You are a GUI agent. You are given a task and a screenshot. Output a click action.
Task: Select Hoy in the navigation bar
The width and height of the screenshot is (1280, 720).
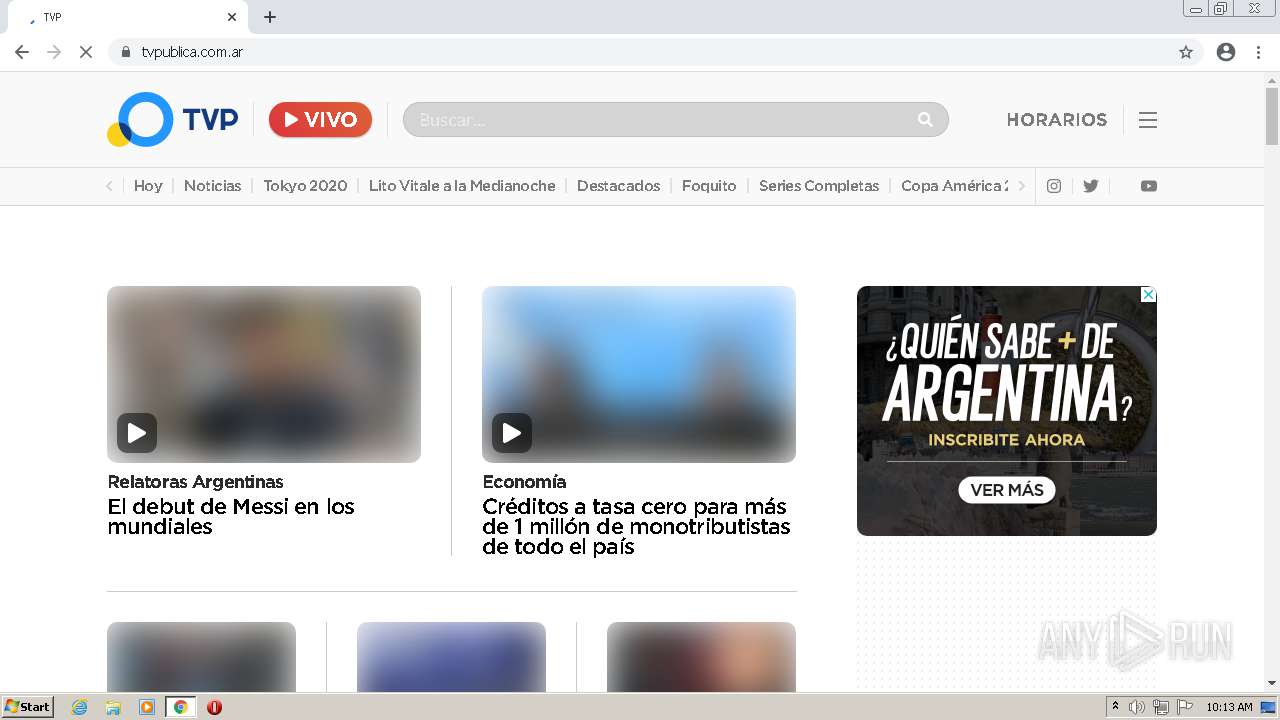(x=148, y=186)
